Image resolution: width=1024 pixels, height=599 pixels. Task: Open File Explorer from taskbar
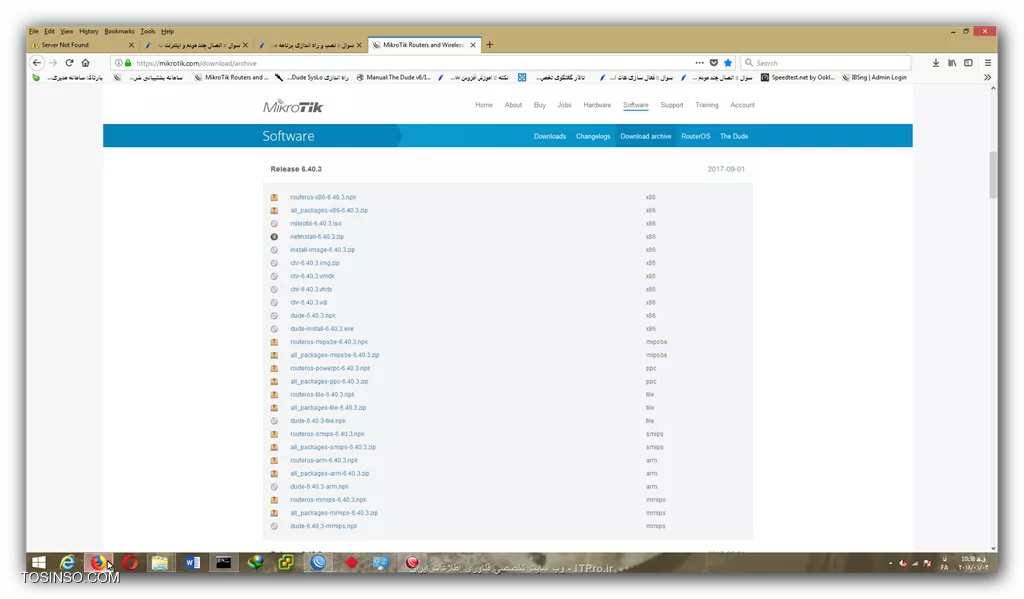(160, 562)
